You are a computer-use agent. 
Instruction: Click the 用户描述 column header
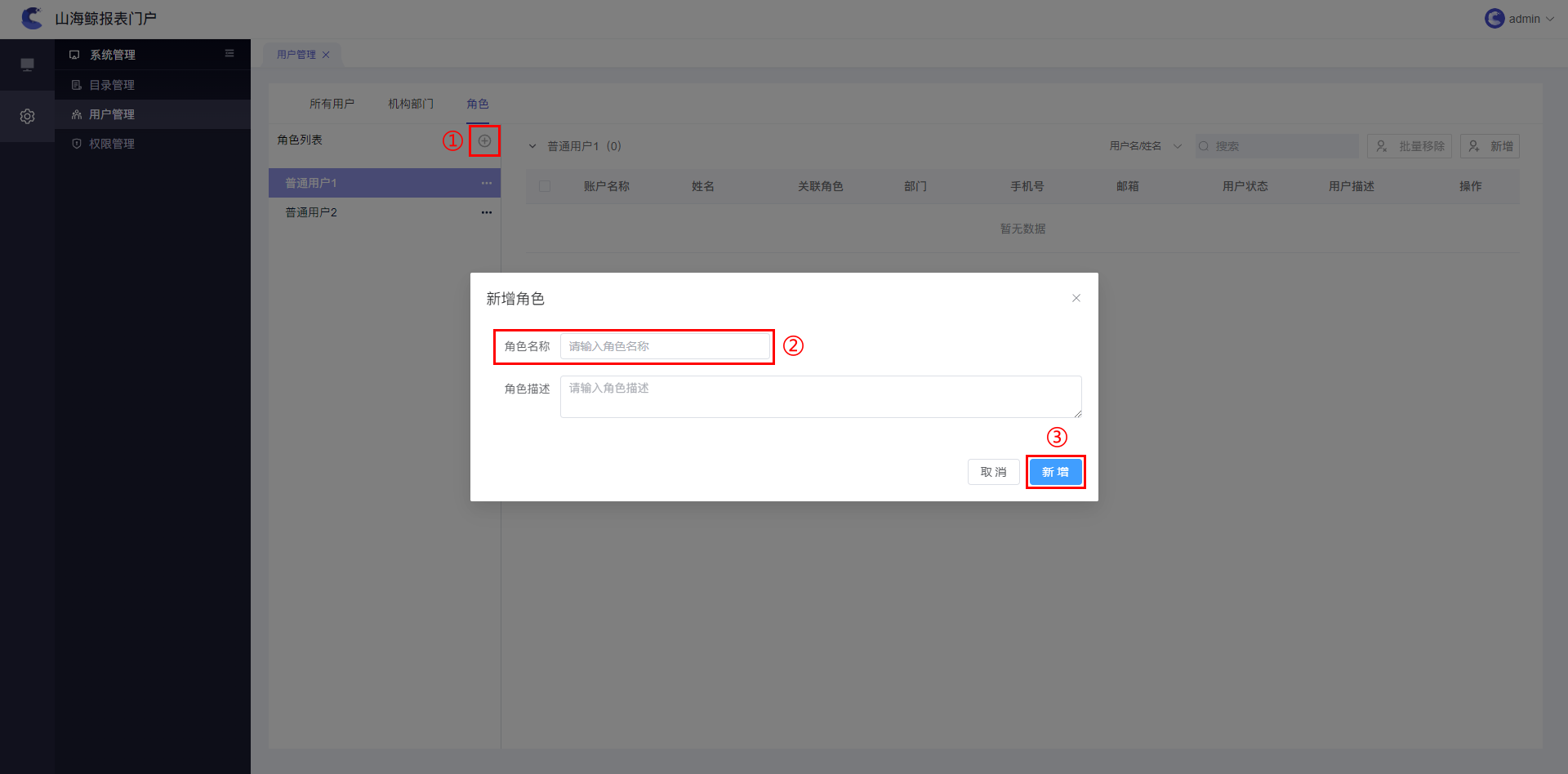(1352, 186)
